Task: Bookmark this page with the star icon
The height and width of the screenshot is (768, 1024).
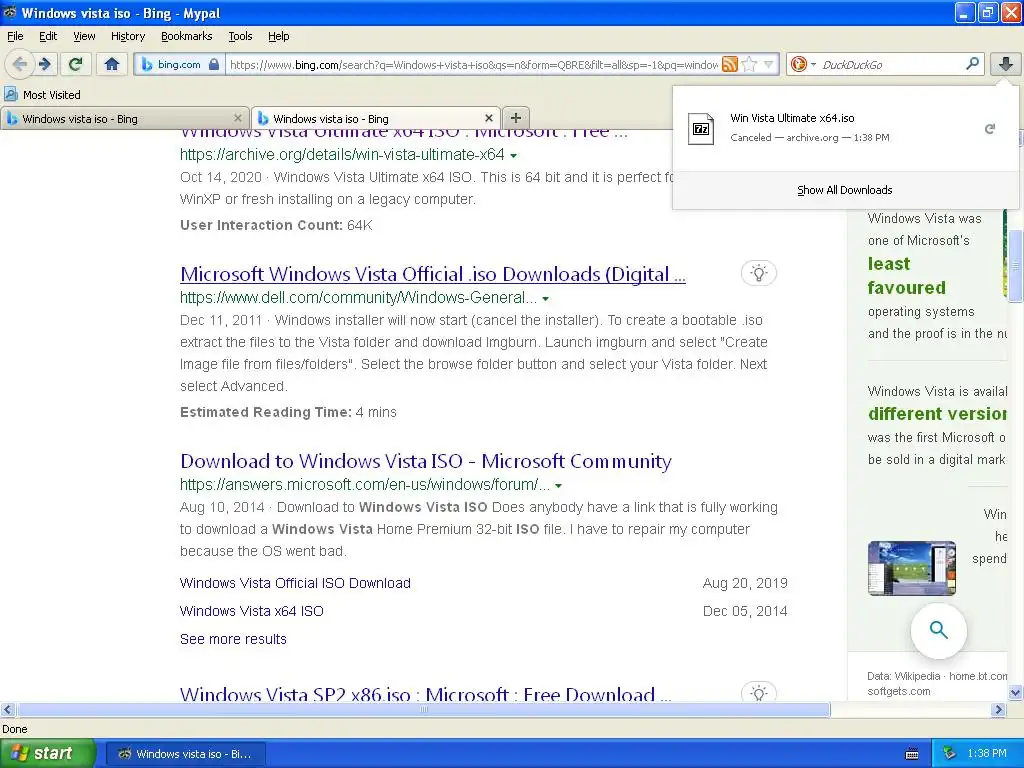Action: [x=750, y=64]
